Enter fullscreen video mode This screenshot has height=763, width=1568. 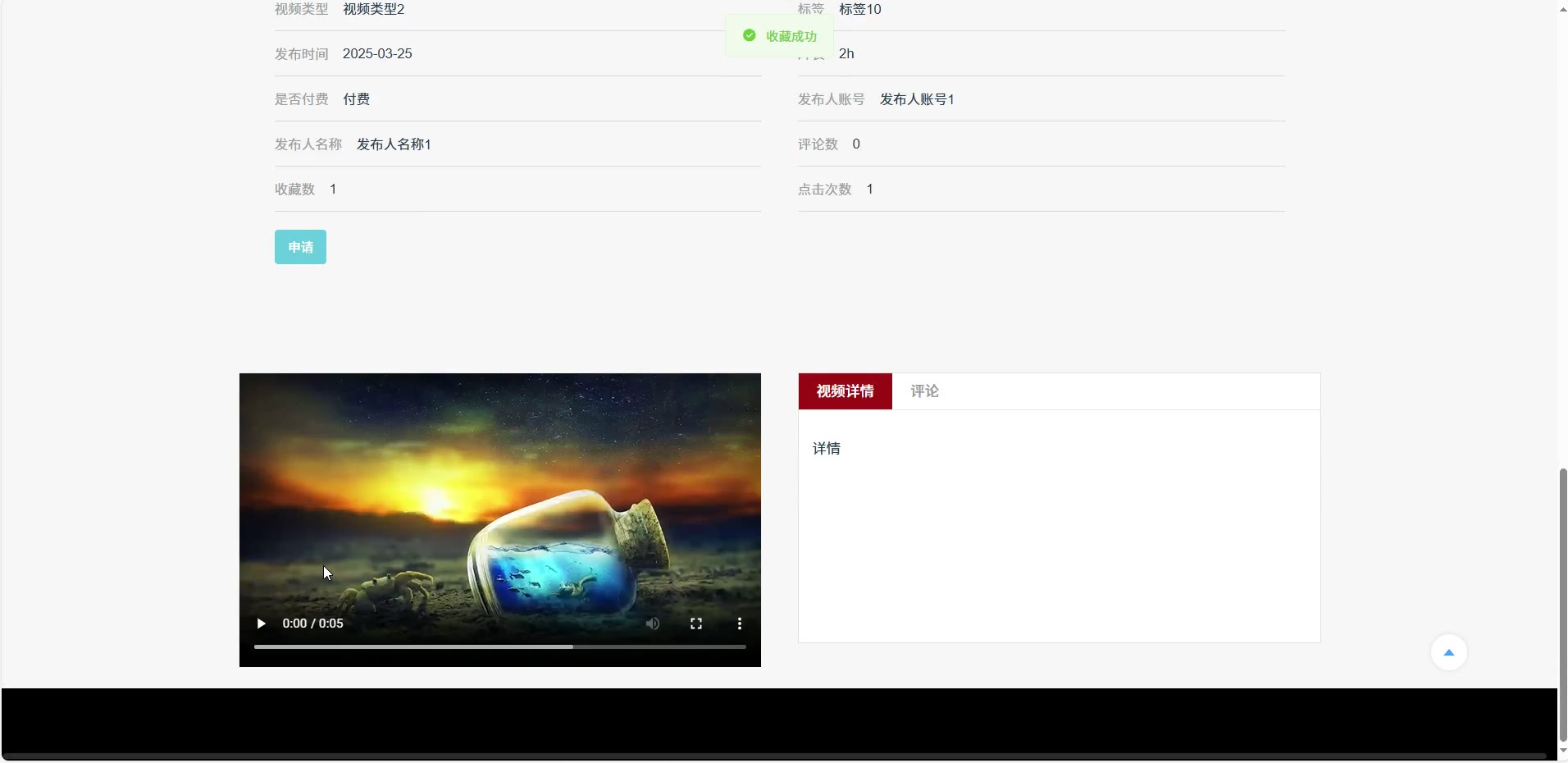click(x=696, y=624)
